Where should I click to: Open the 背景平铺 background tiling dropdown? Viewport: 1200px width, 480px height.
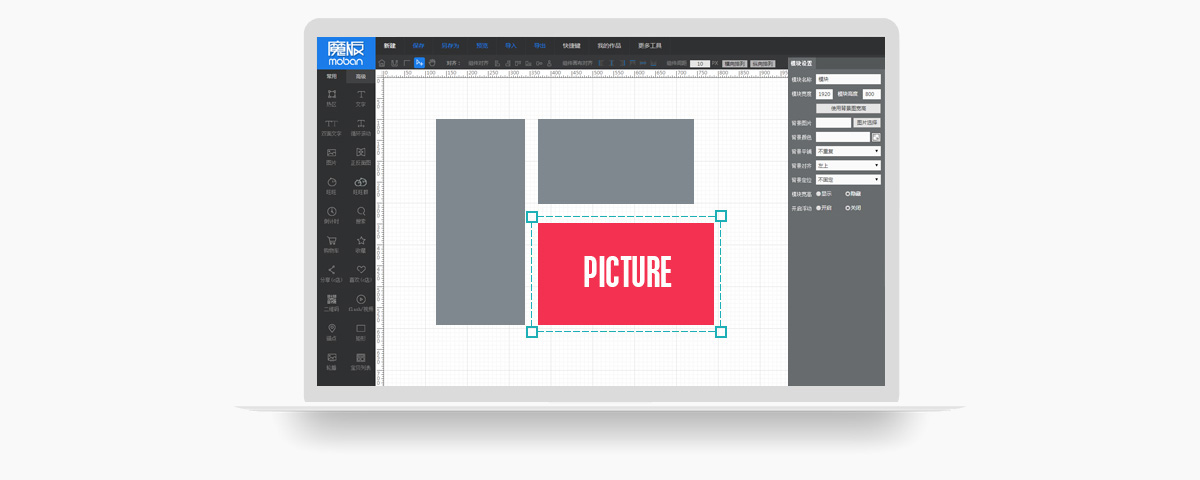[848, 151]
